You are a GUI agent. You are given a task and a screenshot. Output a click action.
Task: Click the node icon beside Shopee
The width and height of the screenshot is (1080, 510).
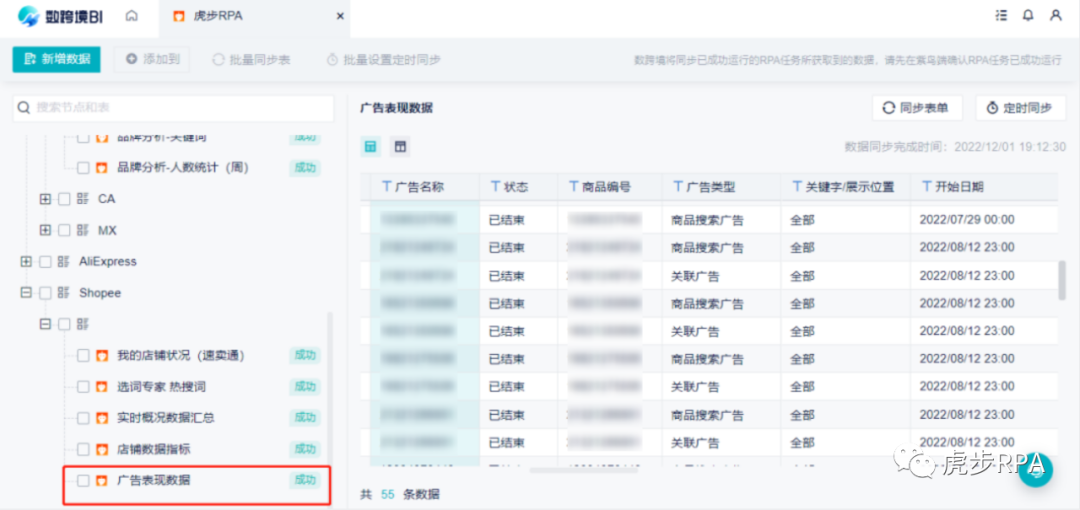point(64,293)
